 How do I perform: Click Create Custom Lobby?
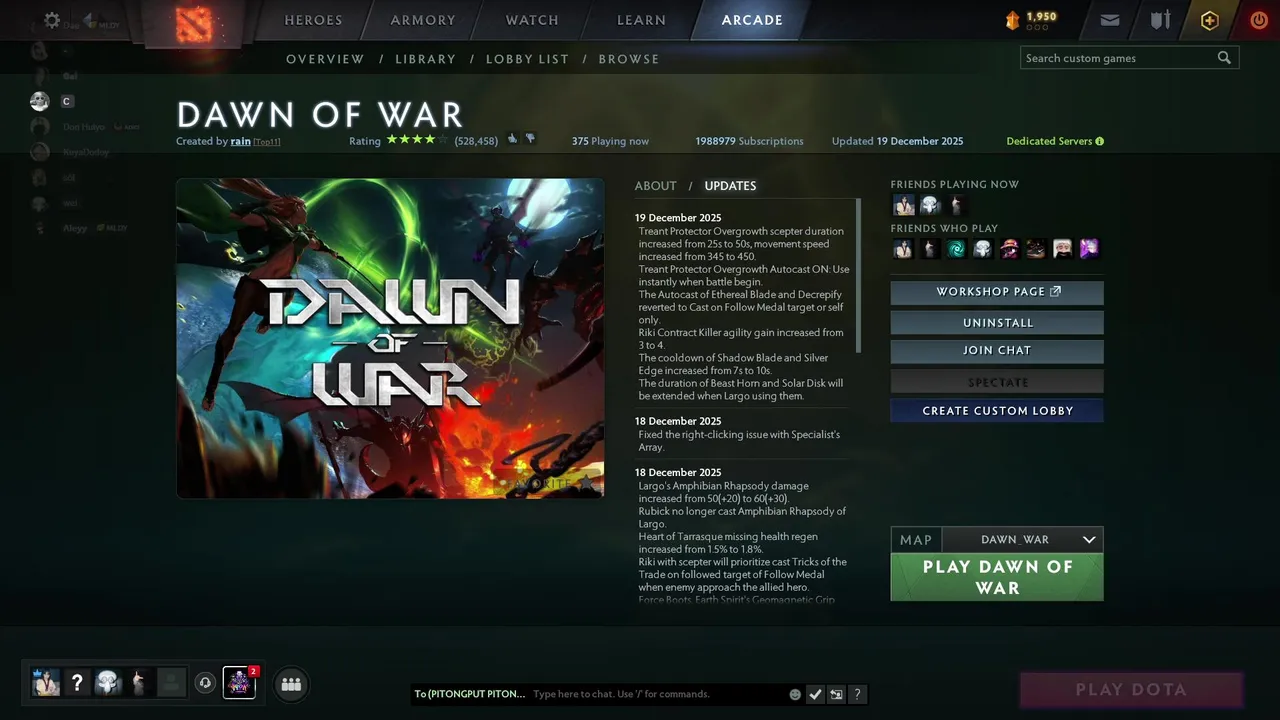[x=997, y=411]
